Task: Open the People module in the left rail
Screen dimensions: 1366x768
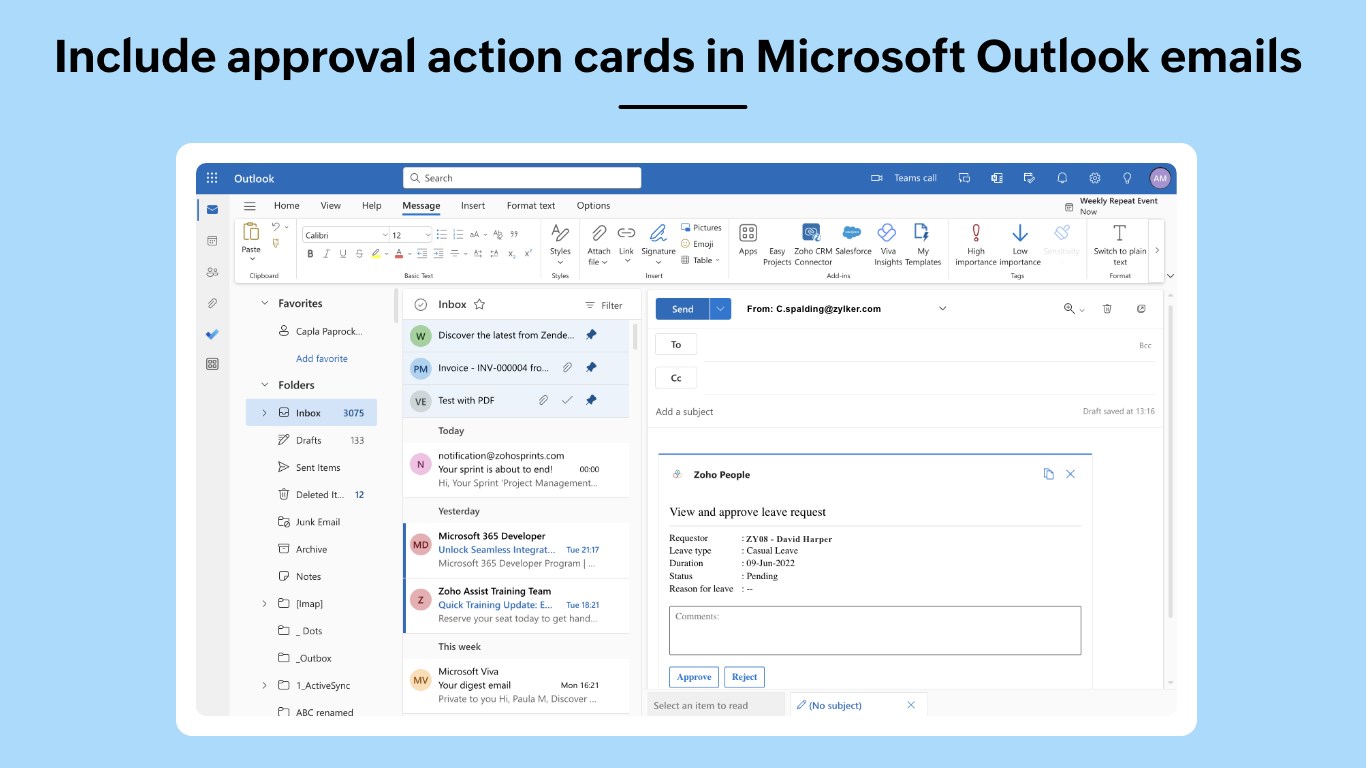Action: [212, 272]
